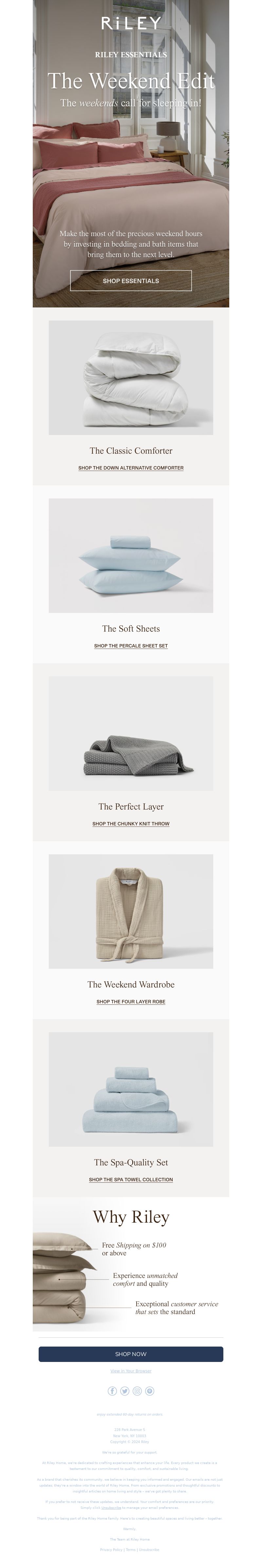Click the blue sheet set product image
The image size is (262, 1568).
click(131, 555)
